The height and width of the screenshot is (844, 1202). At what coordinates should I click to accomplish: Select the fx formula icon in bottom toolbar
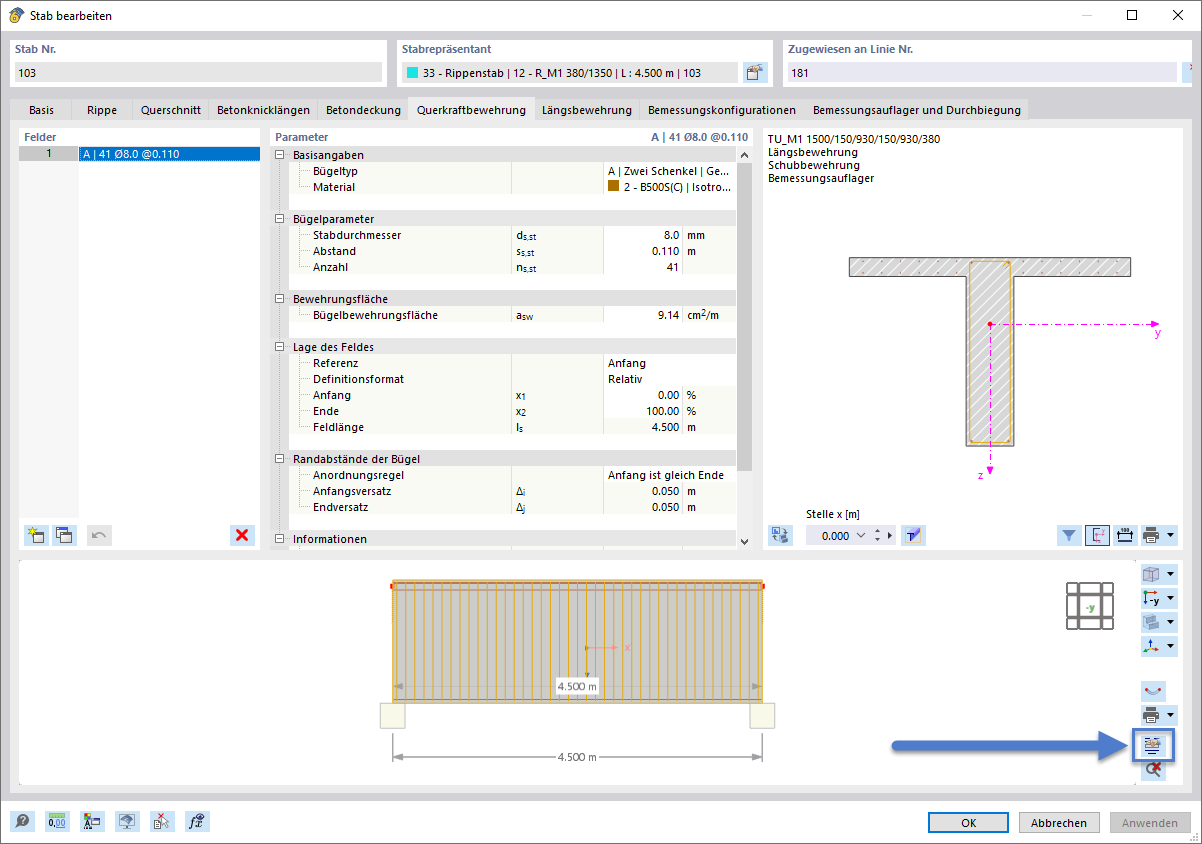(x=197, y=822)
